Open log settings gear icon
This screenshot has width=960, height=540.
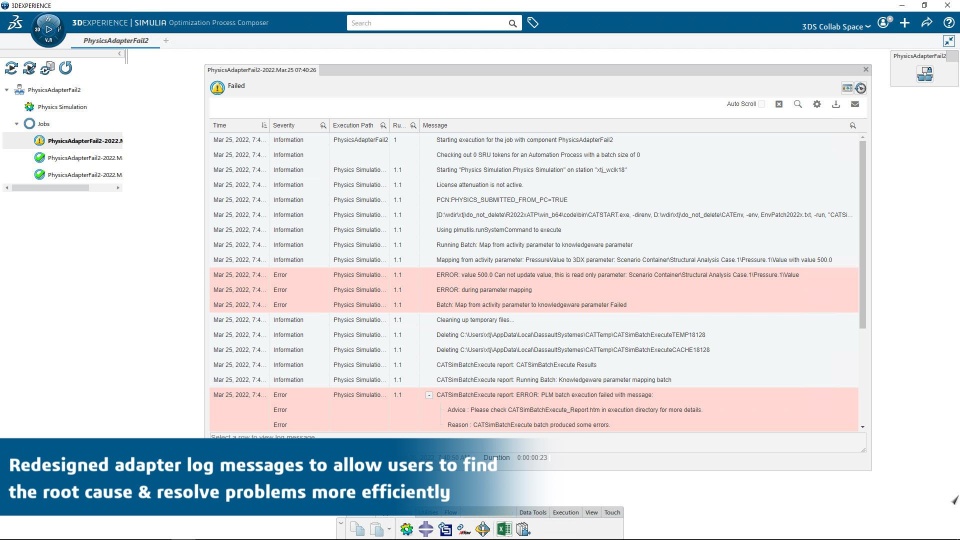[817, 104]
